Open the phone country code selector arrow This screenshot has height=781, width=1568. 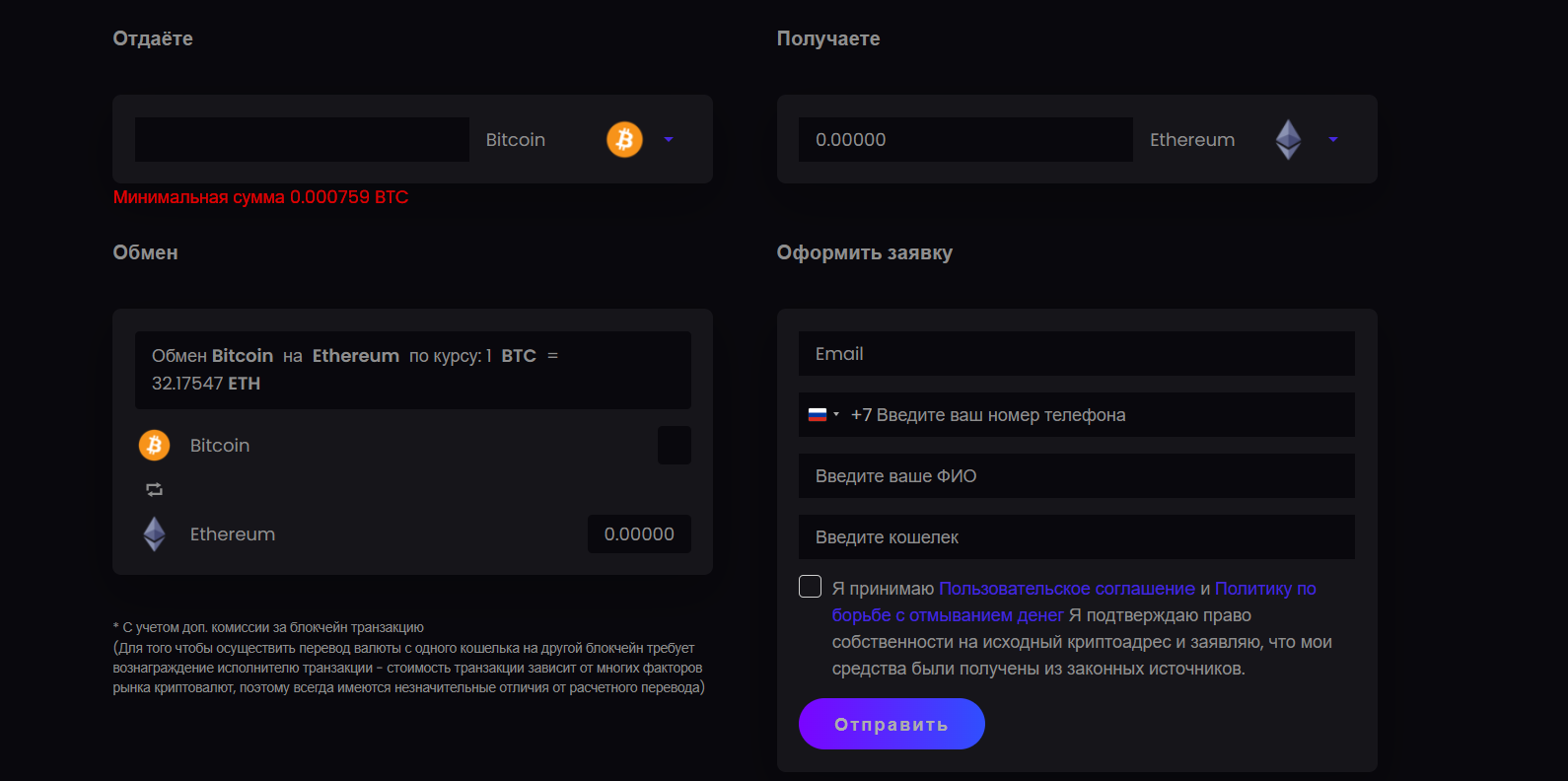point(836,415)
